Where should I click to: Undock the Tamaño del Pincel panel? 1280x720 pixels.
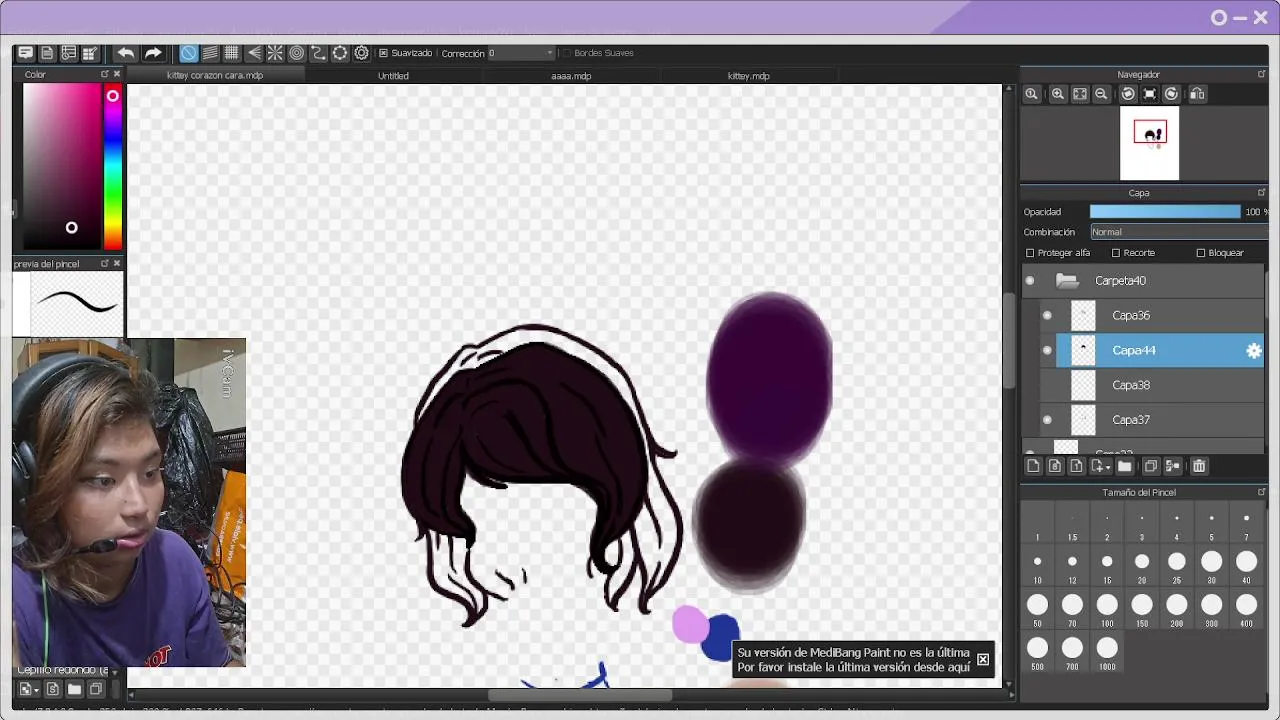click(x=1261, y=492)
